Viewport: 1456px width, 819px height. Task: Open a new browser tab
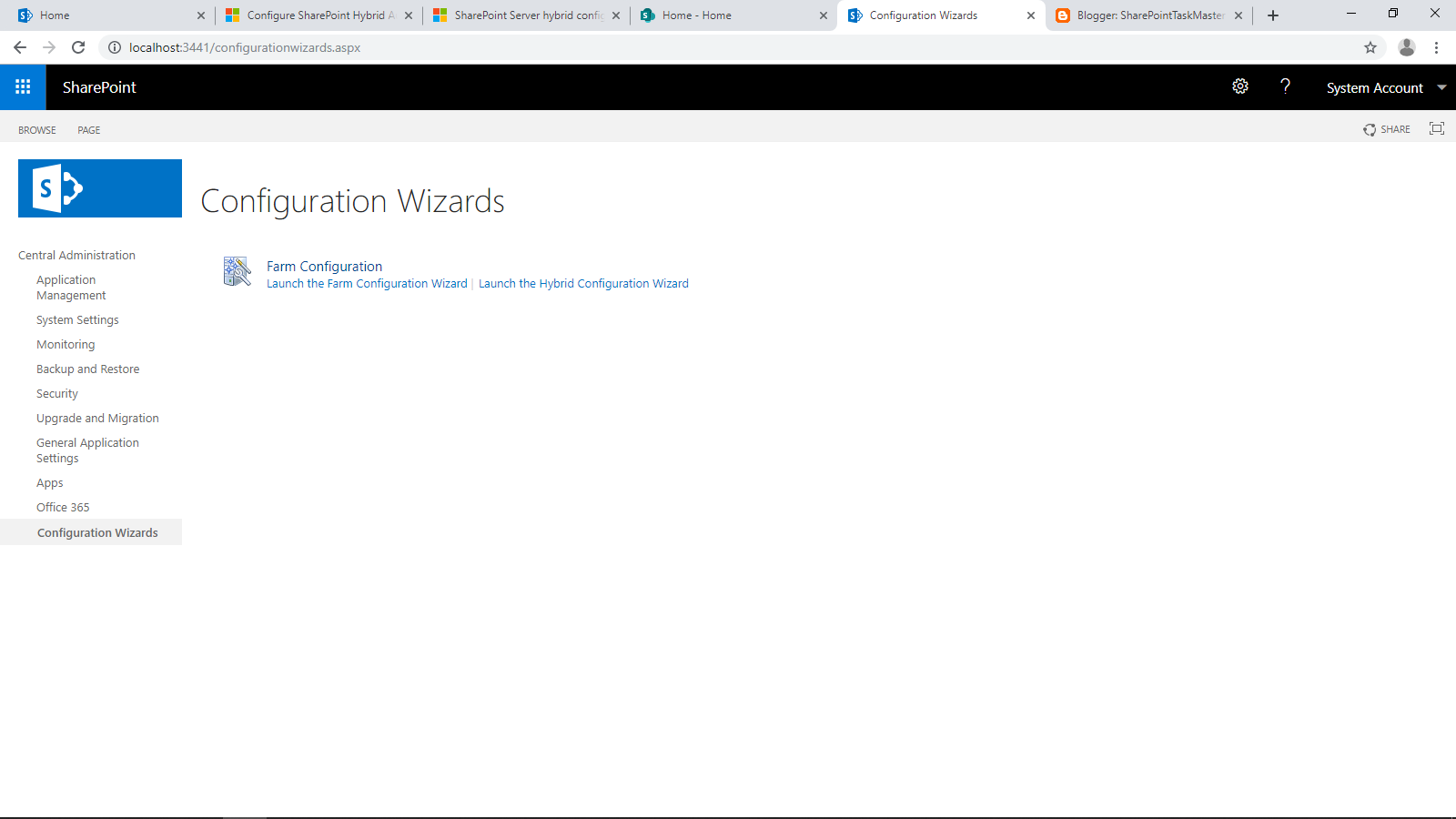point(1273,15)
